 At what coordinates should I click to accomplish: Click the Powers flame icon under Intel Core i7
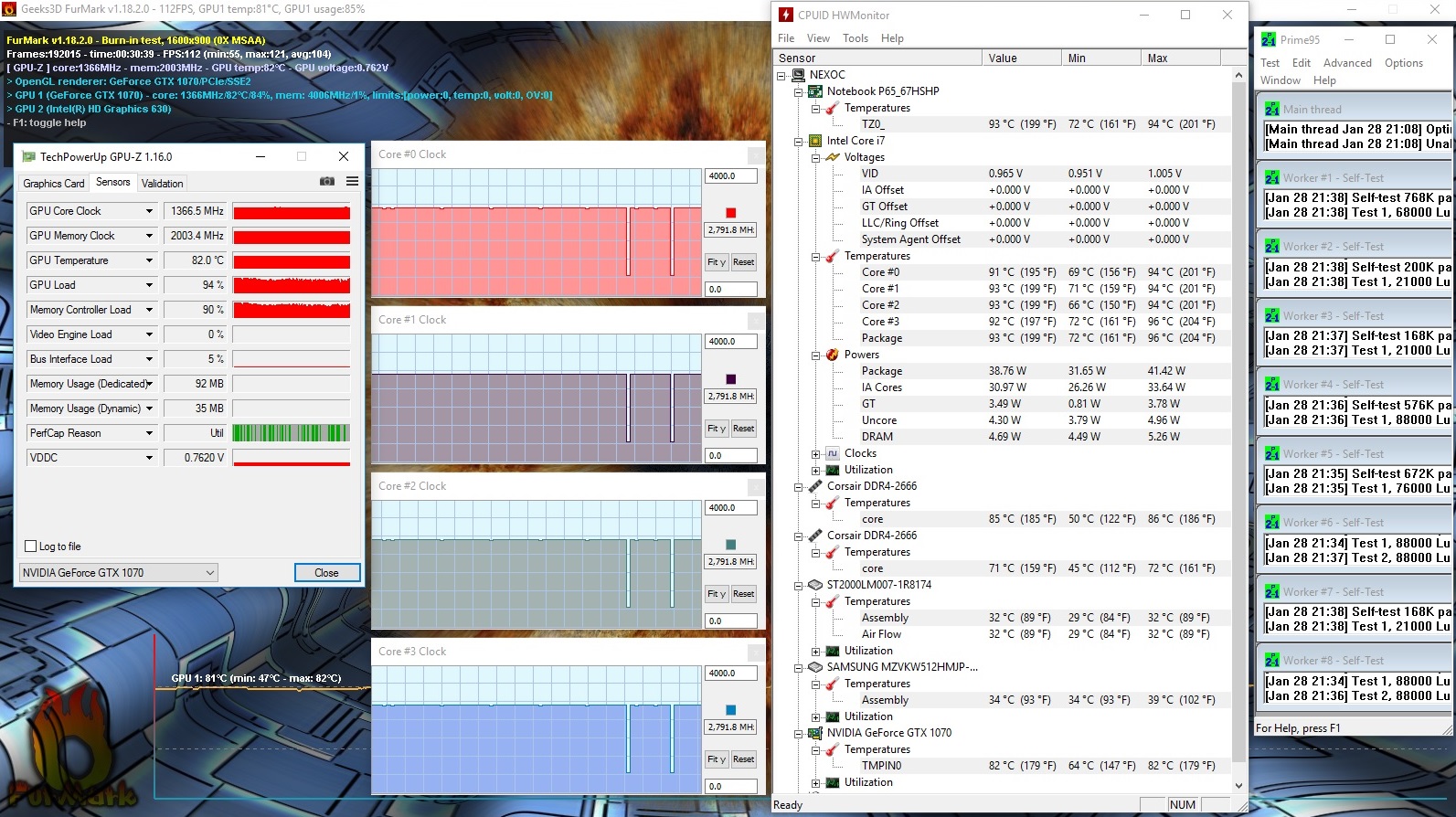click(833, 355)
